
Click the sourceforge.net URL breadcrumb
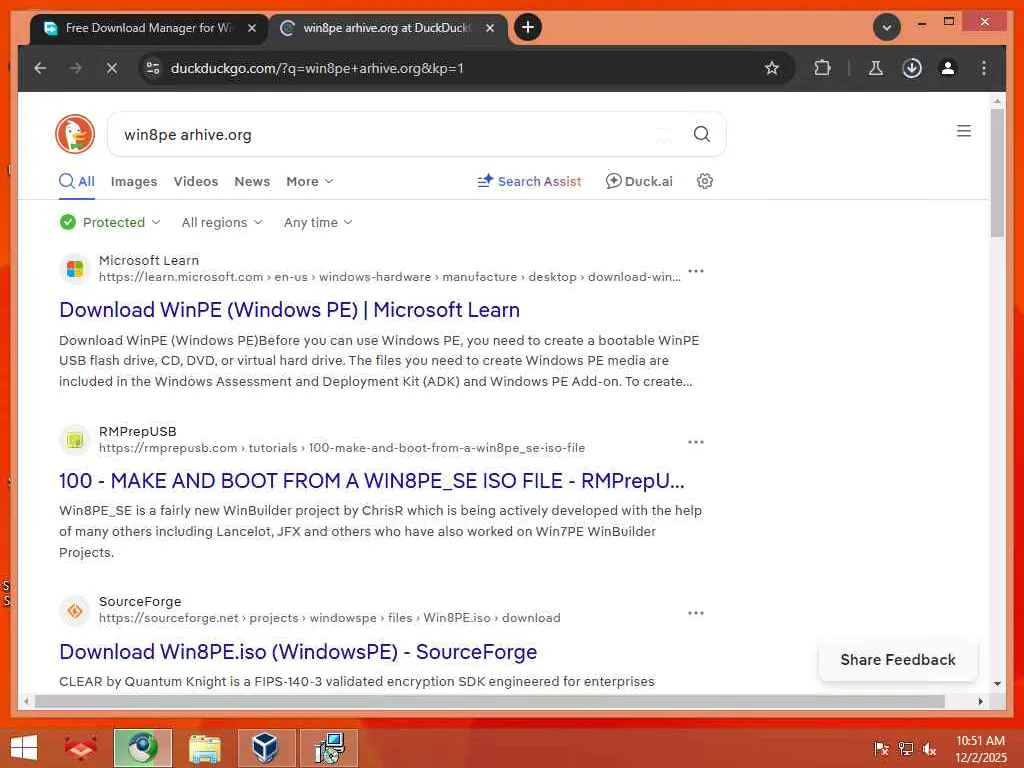329,618
